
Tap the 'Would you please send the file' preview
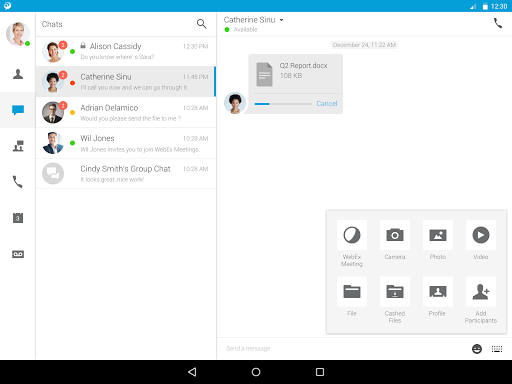coord(131,118)
